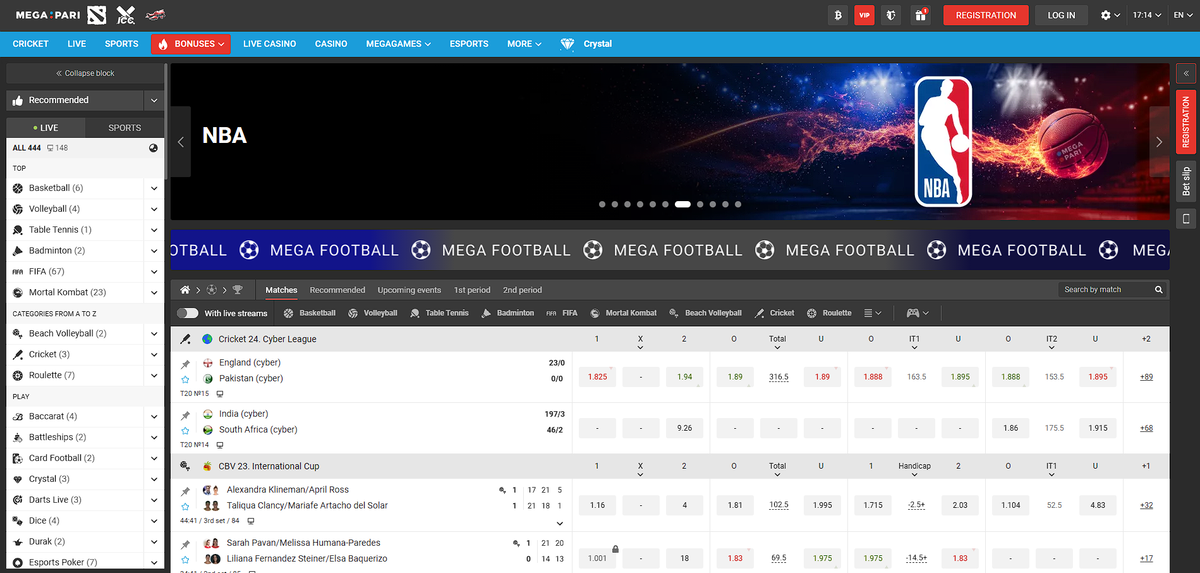The width and height of the screenshot is (1200, 573).
Task: Click the search magnifier in match search
Action: (x=1159, y=290)
